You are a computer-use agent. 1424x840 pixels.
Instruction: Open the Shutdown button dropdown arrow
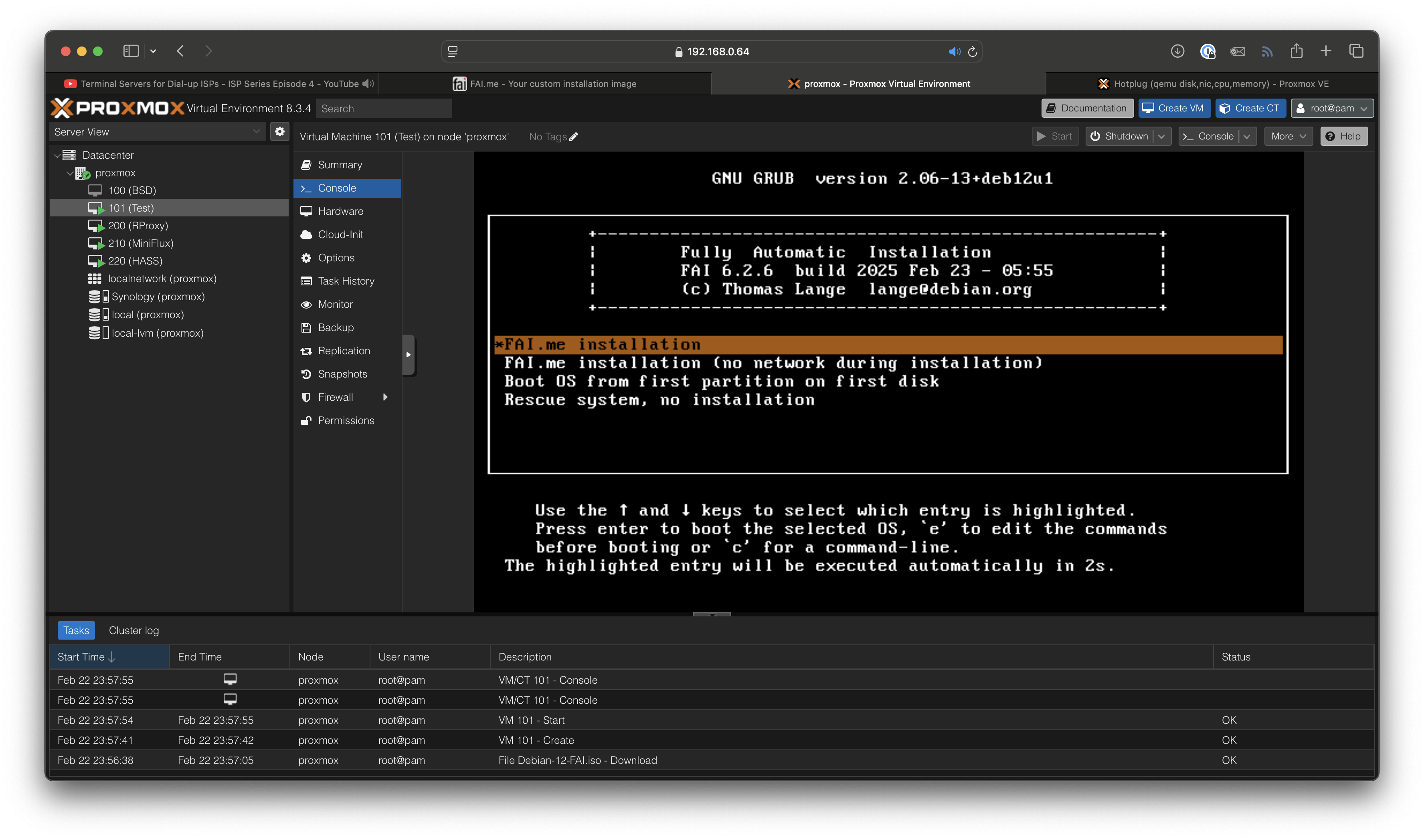click(x=1161, y=136)
